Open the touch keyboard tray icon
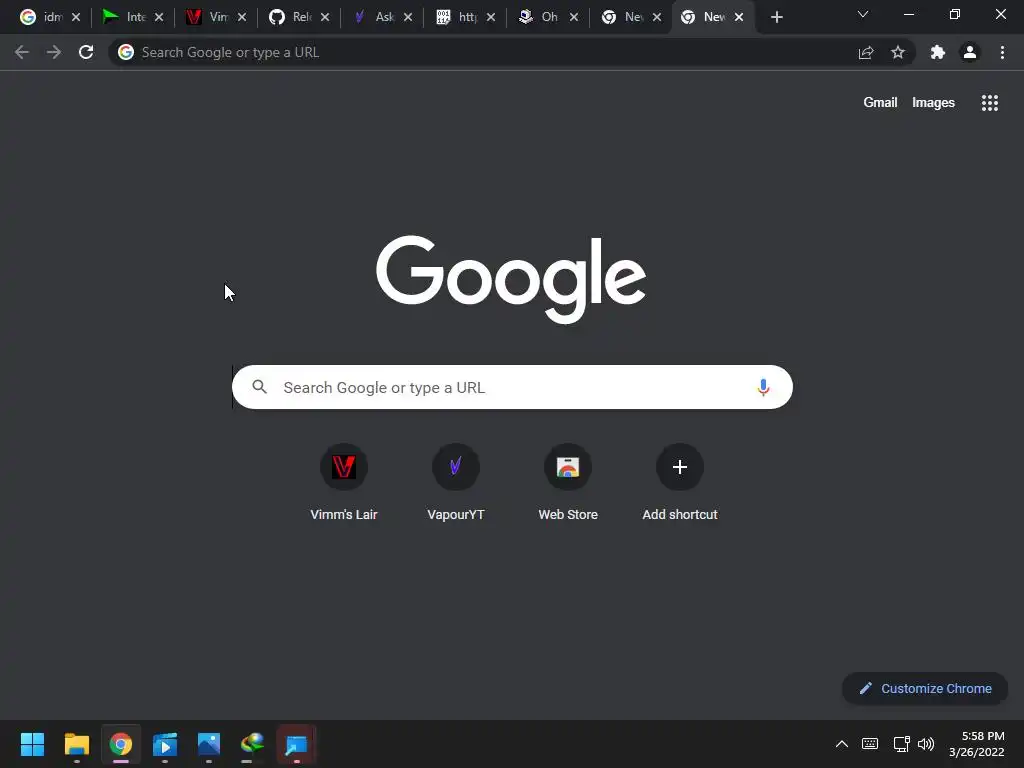 pos(870,744)
